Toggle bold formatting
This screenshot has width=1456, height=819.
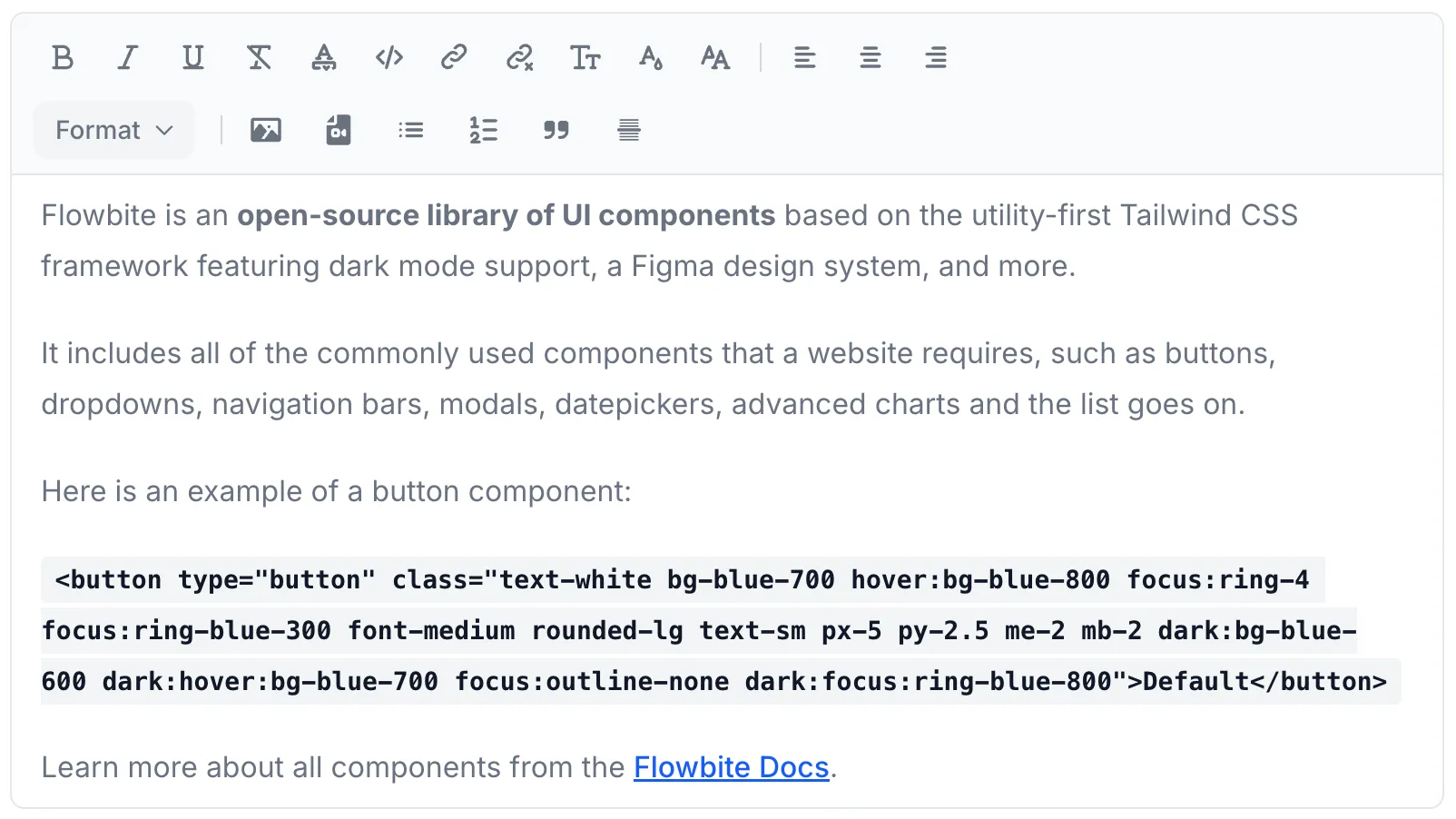pyautogui.click(x=63, y=58)
